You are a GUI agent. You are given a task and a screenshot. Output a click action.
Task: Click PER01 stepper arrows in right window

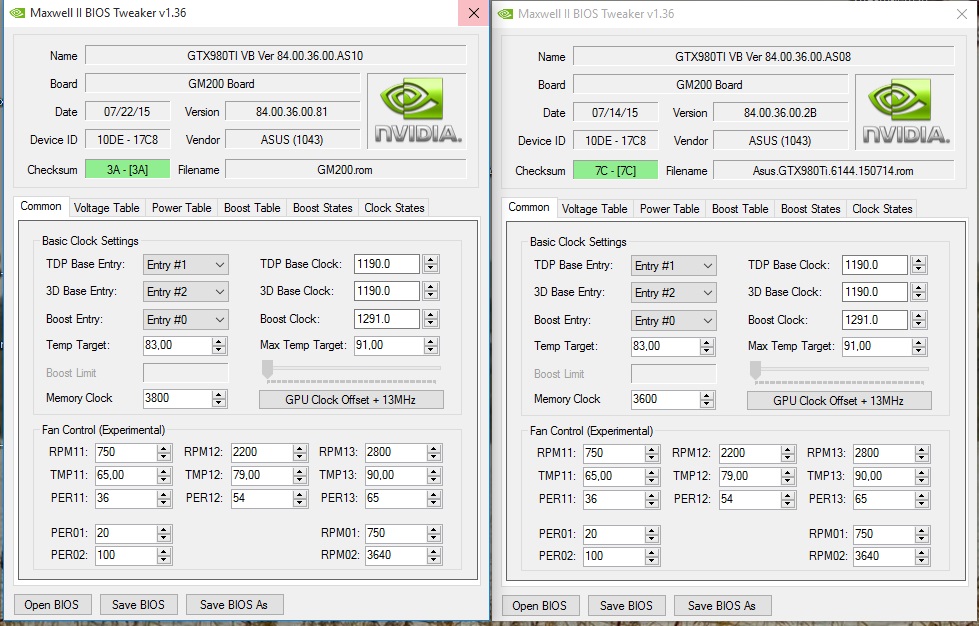(x=652, y=534)
